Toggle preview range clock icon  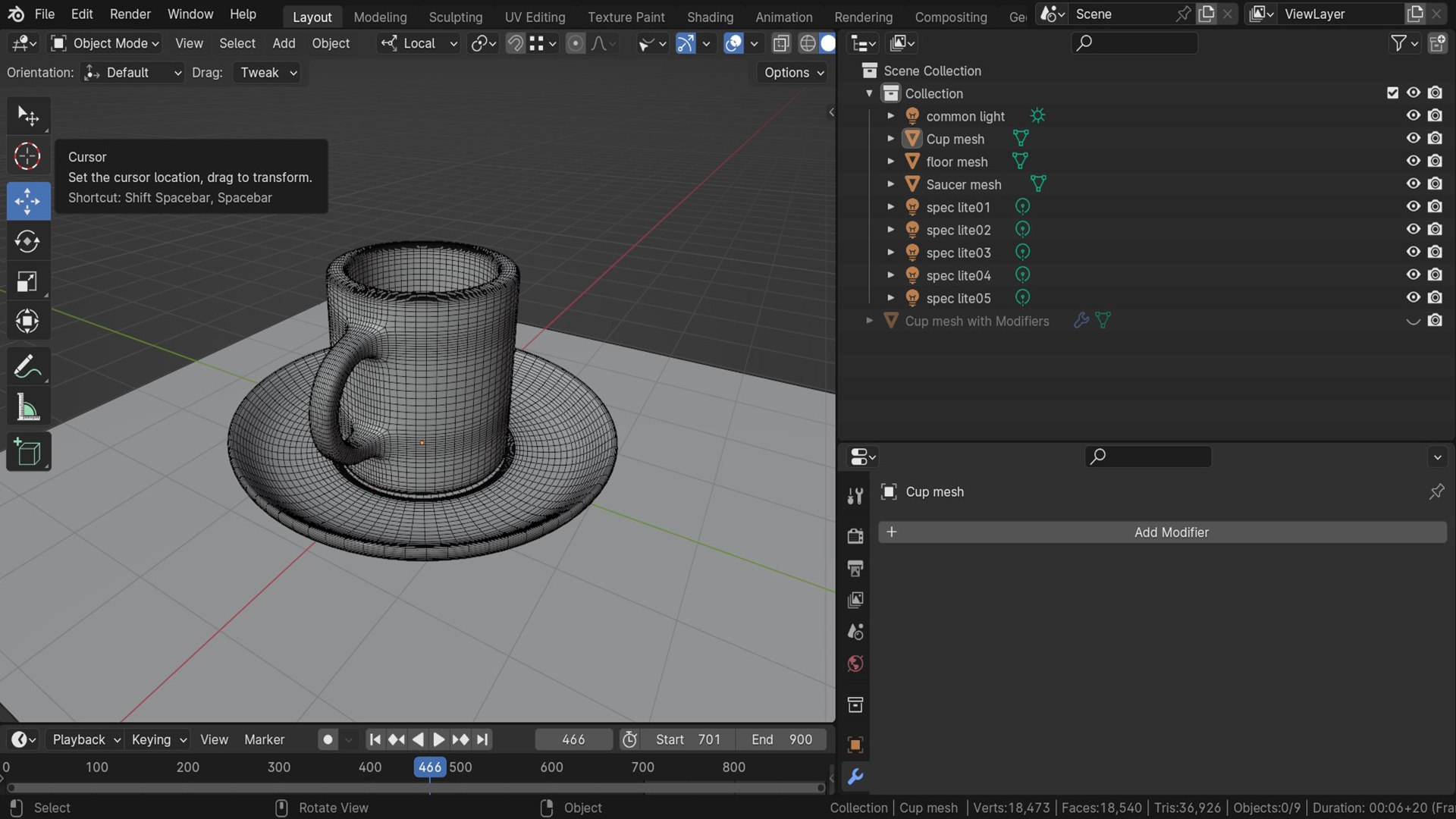(629, 739)
